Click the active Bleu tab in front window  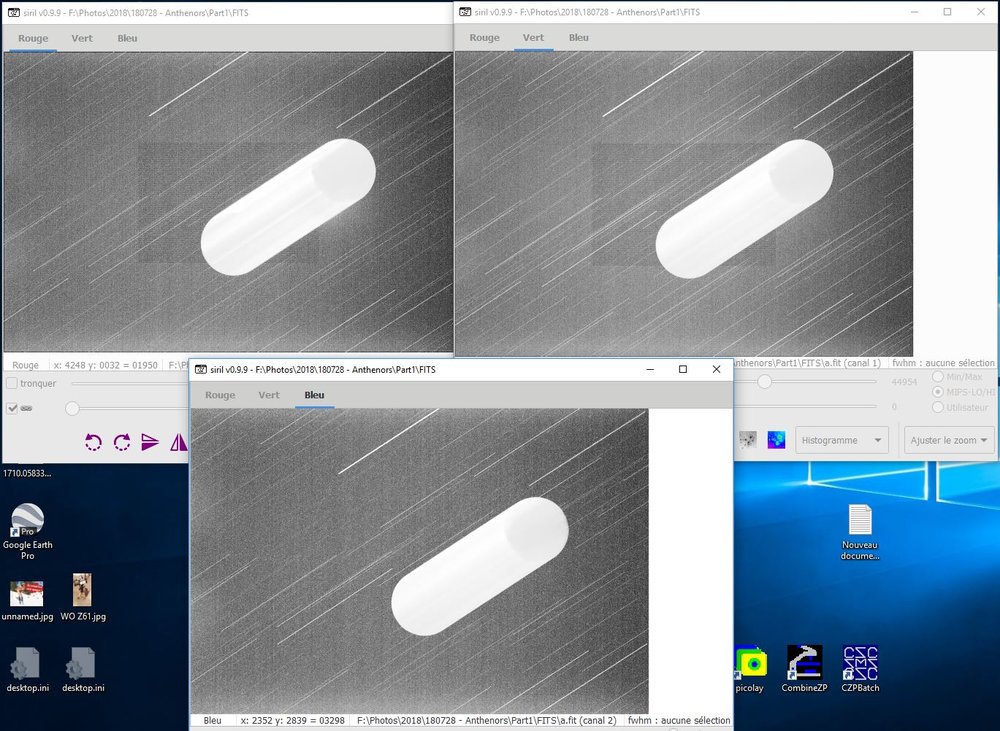[314, 395]
